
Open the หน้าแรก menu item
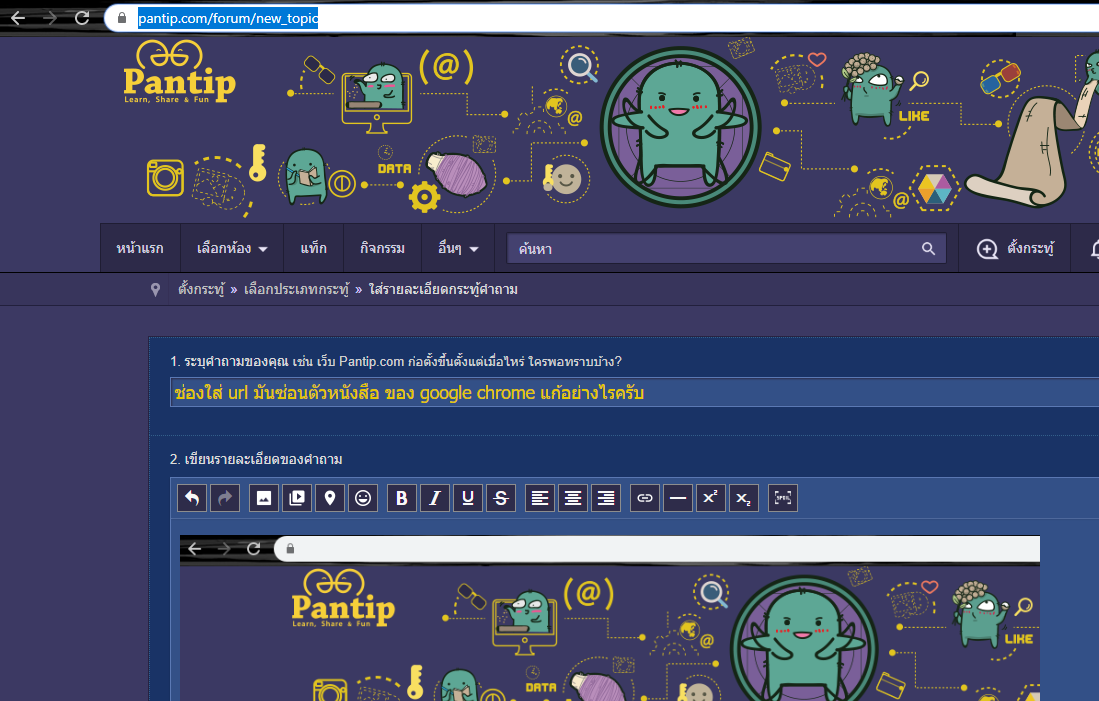pos(140,248)
